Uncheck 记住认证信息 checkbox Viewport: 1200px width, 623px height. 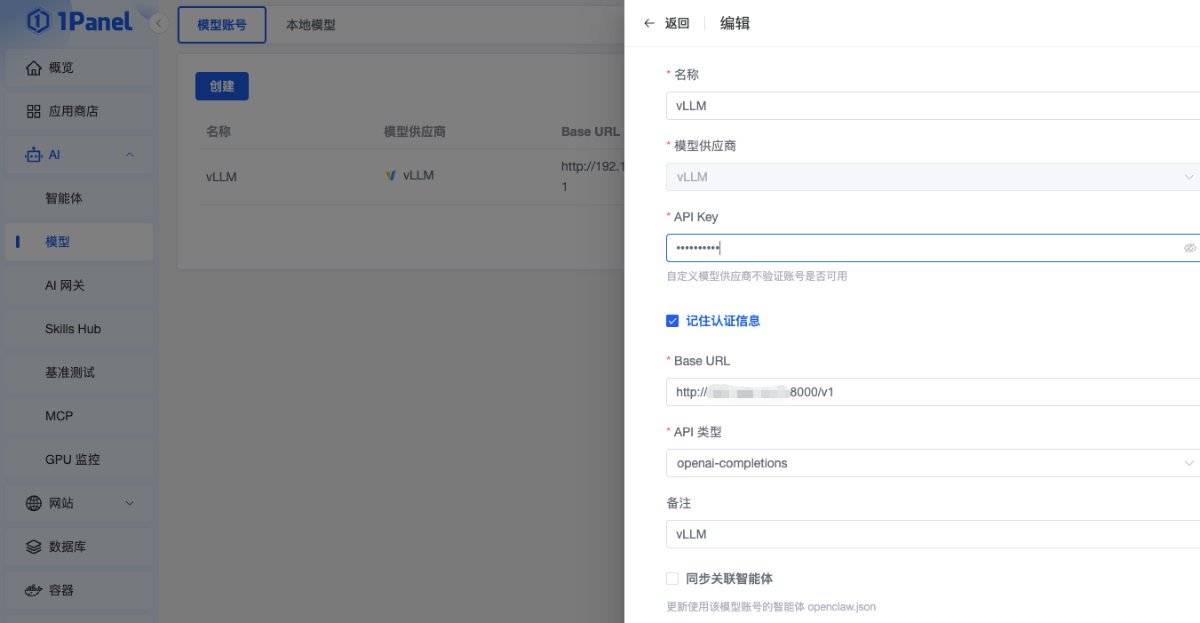click(672, 321)
